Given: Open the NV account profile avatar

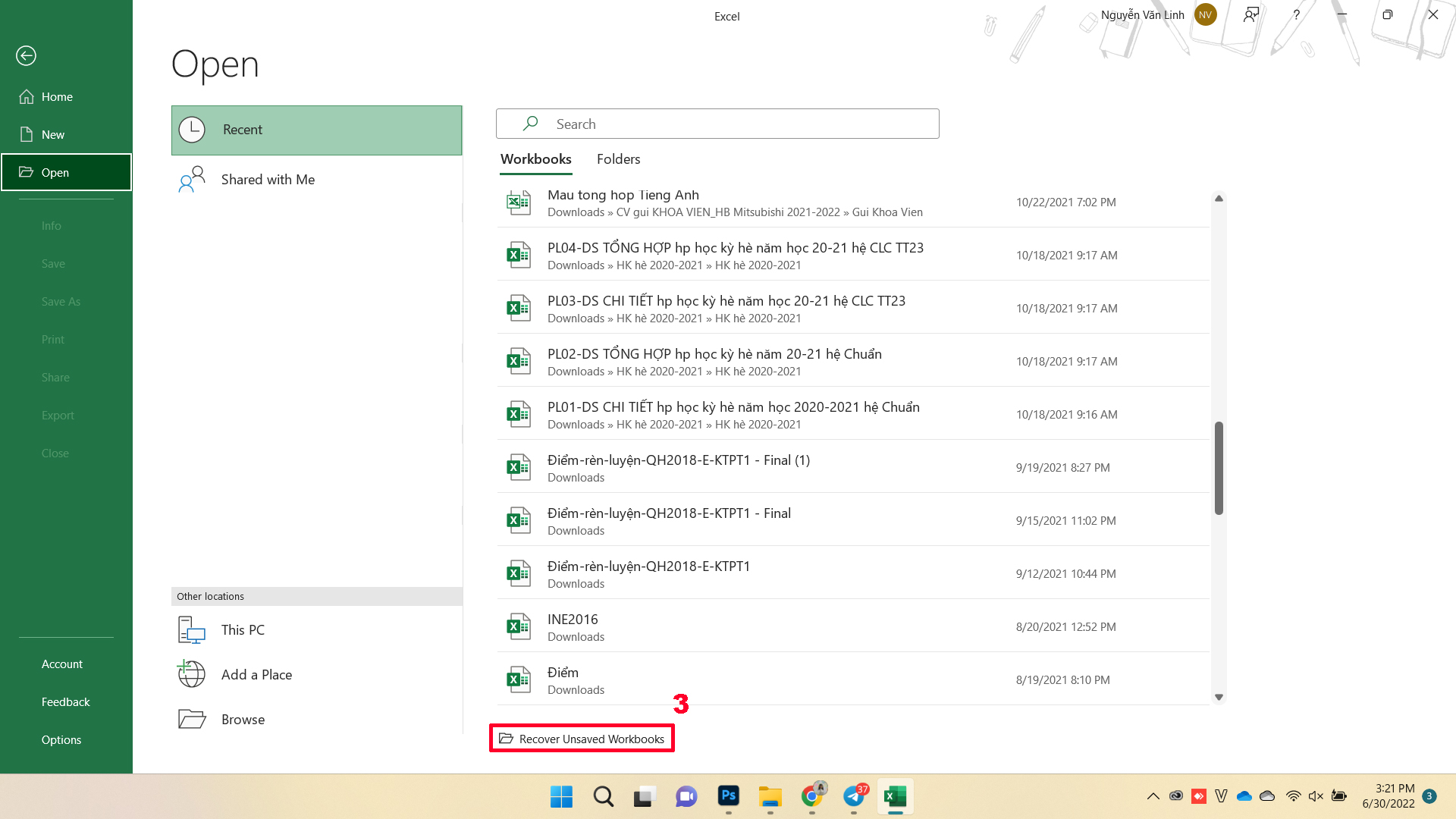Looking at the screenshot, I should coord(1205,14).
